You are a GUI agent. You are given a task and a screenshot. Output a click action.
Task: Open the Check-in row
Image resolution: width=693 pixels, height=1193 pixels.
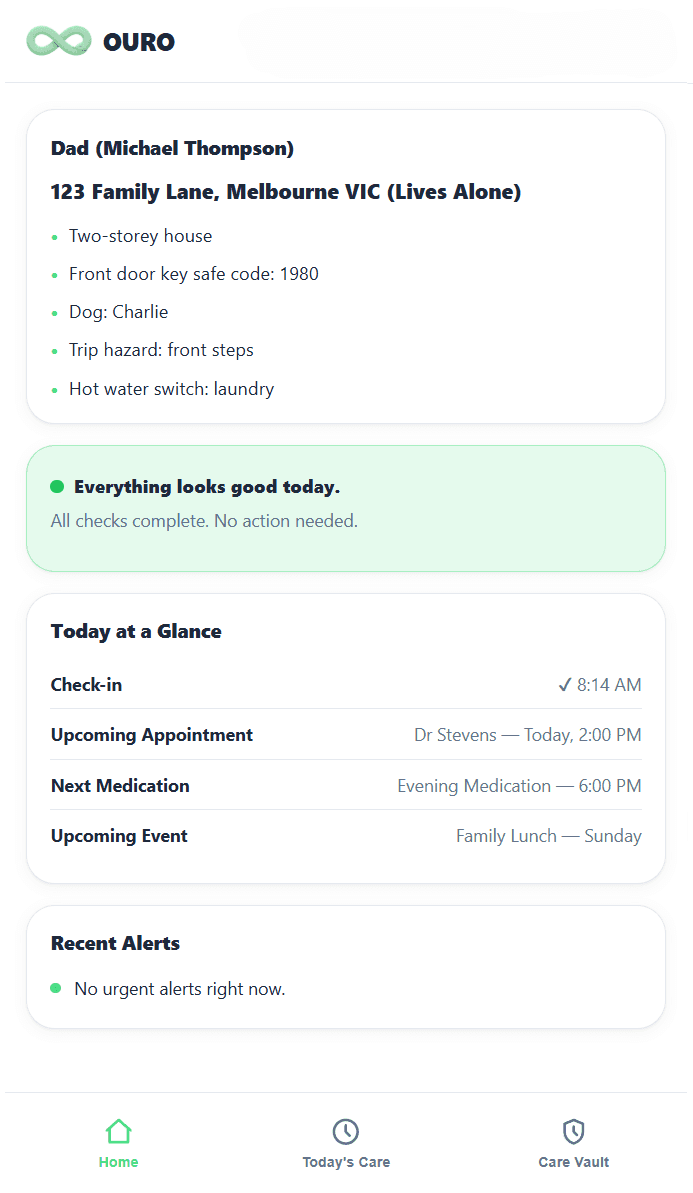click(x=346, y=685)
